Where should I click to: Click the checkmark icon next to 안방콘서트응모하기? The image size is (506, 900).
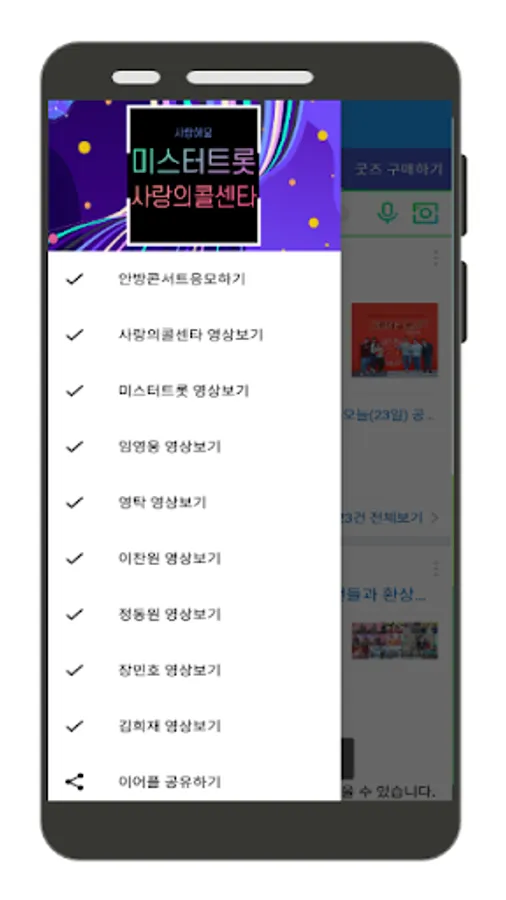75,279
